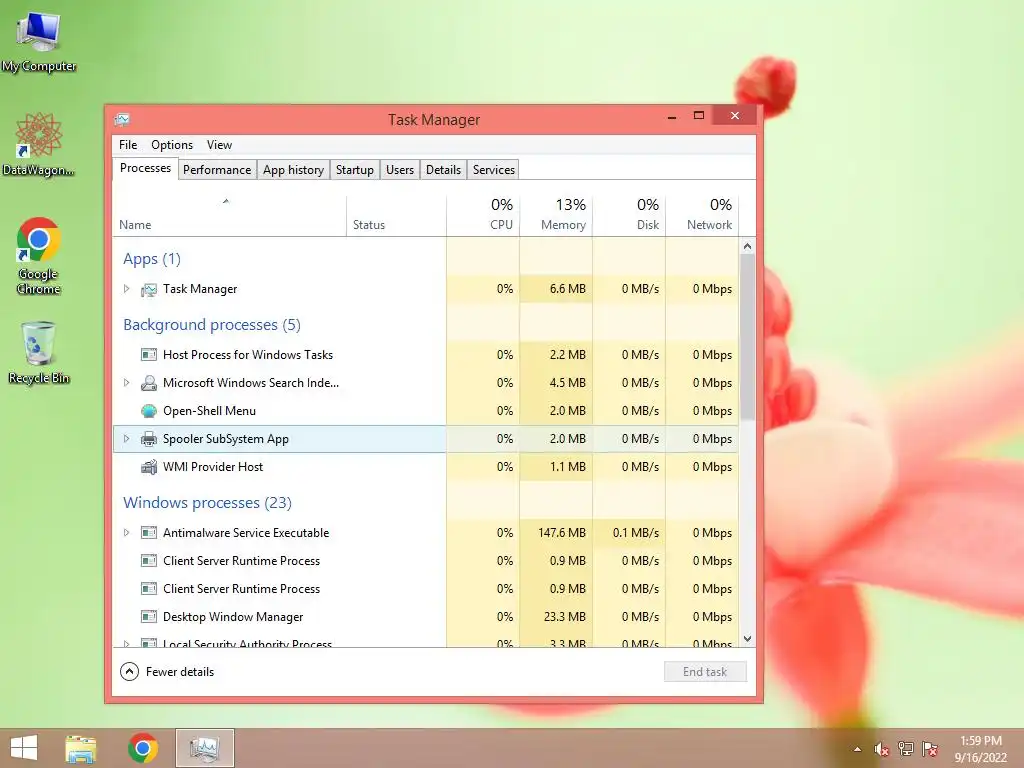Click the process list scrollbar thumb

tap(747, 338)
